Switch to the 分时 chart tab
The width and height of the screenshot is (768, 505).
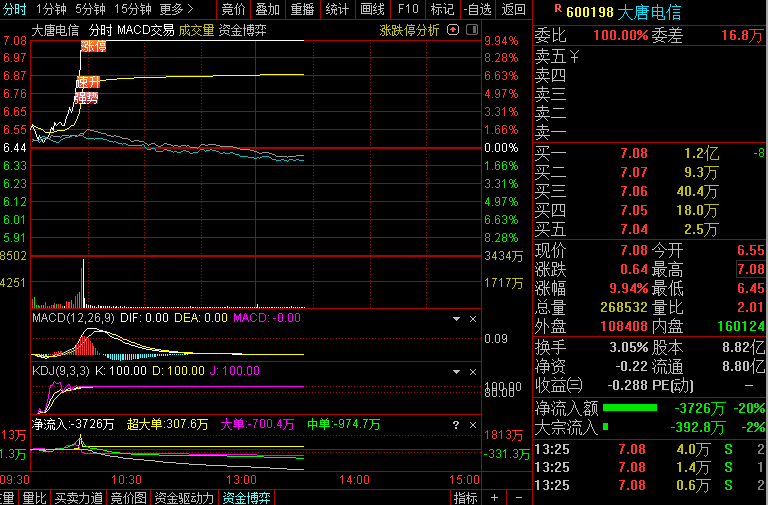[x=14, y=9]
